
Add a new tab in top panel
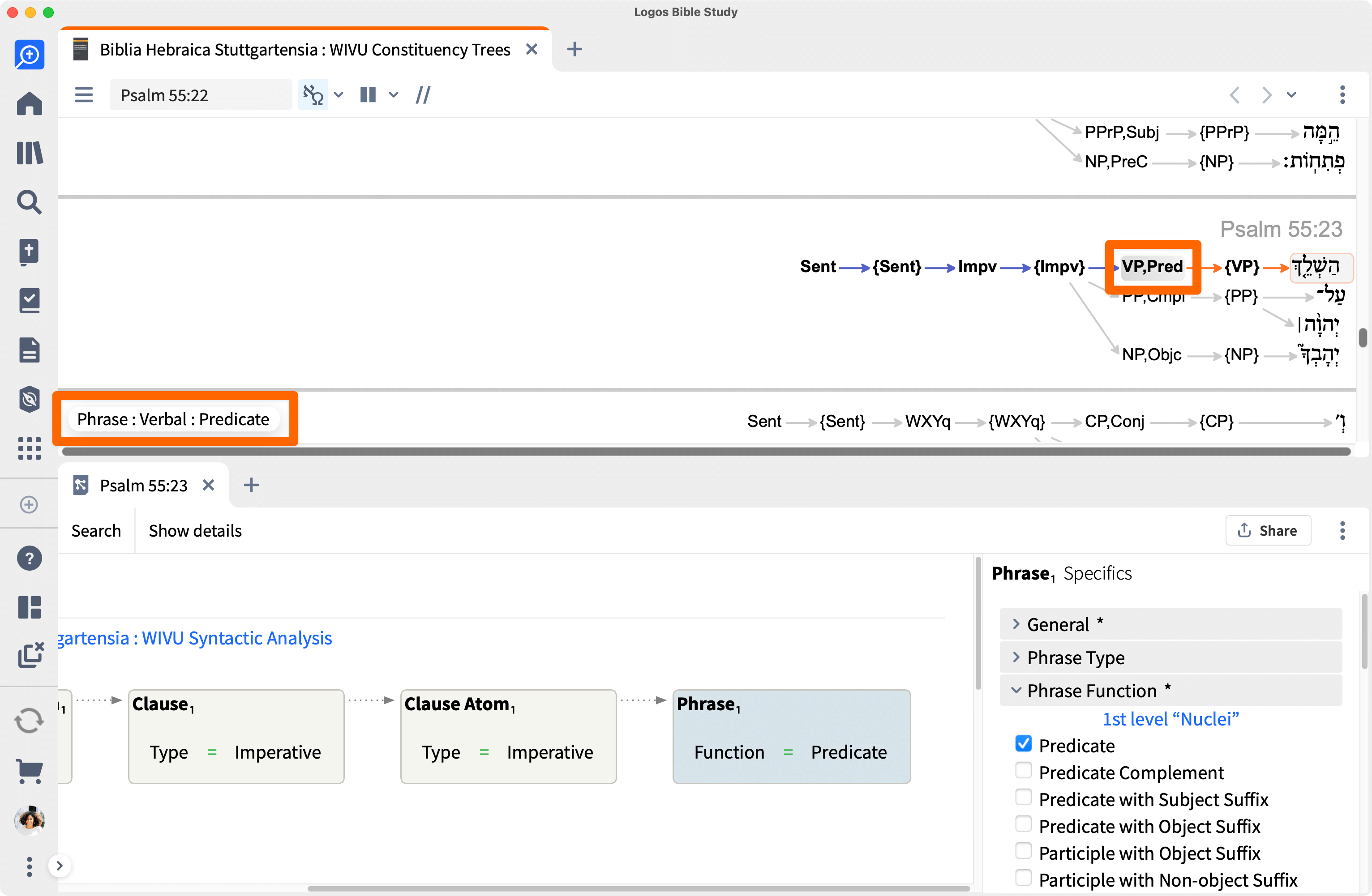[574, 50]
